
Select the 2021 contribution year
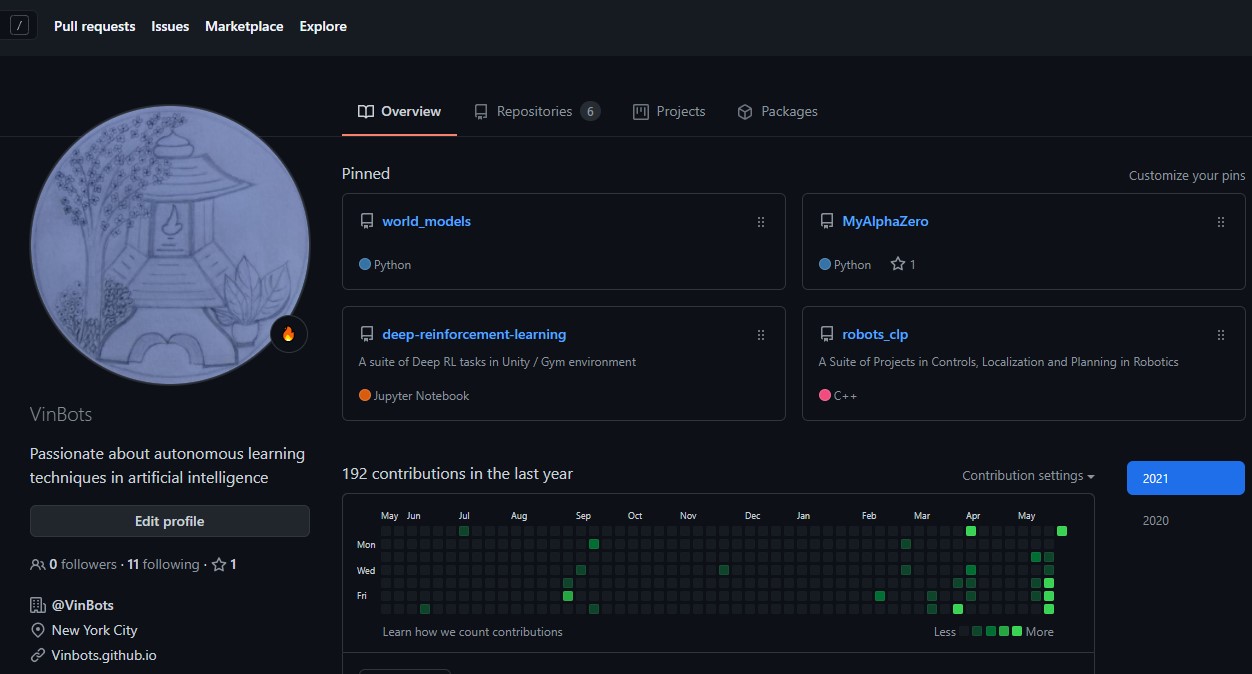pos(1186,478)
